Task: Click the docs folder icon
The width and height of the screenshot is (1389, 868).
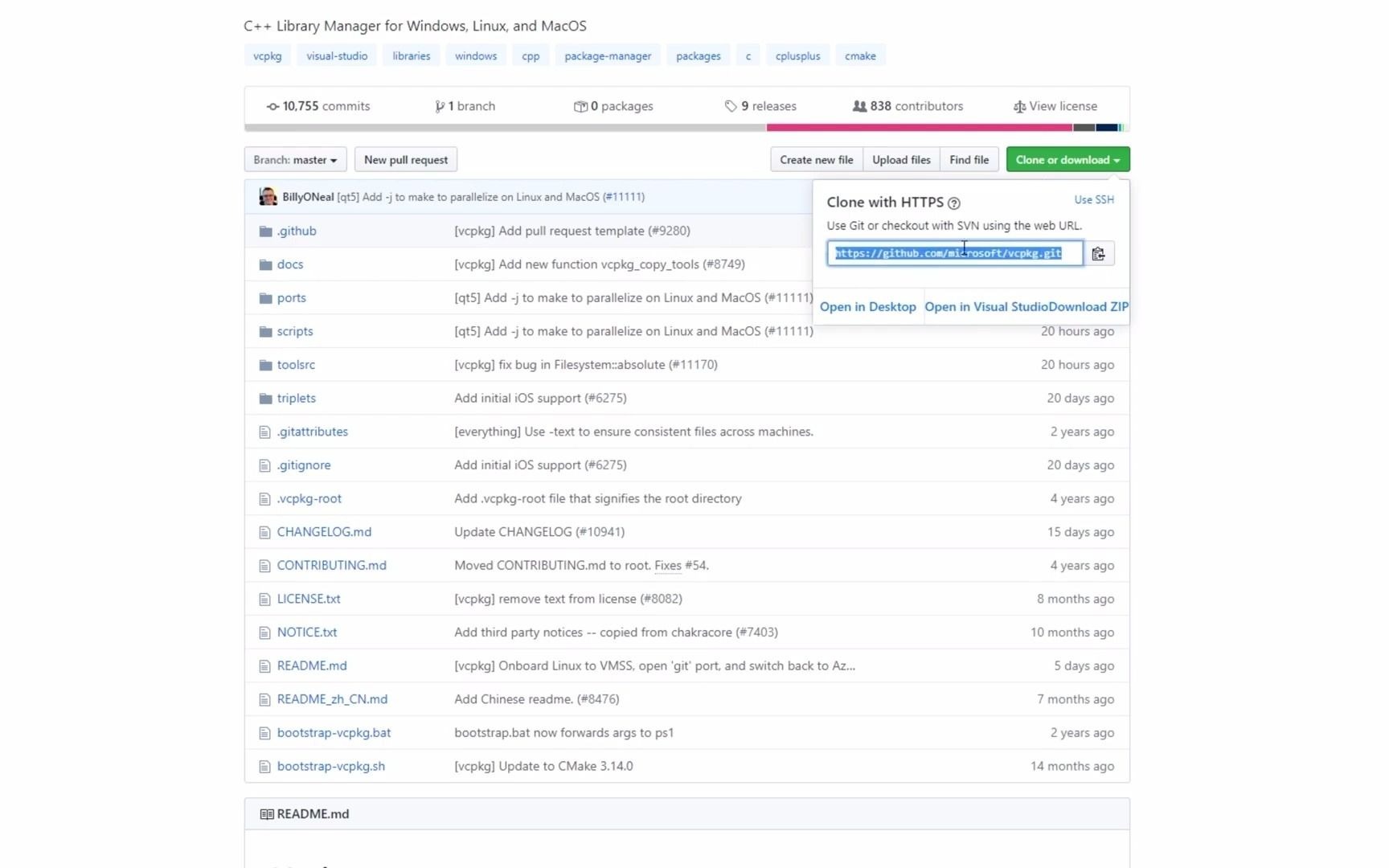Action: point(266,264)
